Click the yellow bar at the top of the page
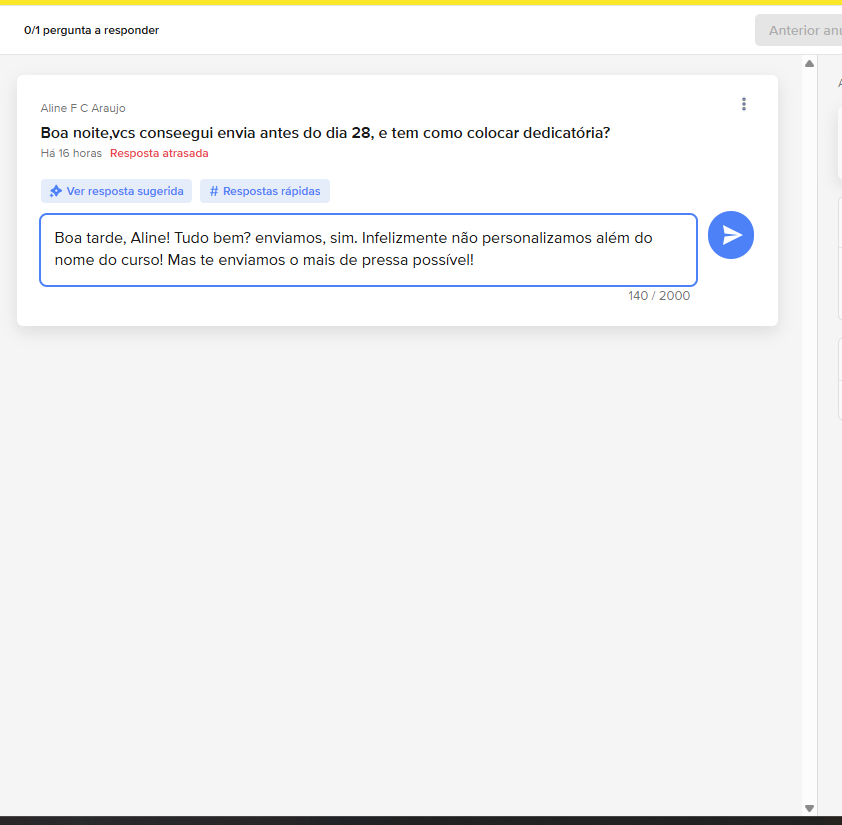The width and height of the screenshot is (842, 825). coord(420,2)
